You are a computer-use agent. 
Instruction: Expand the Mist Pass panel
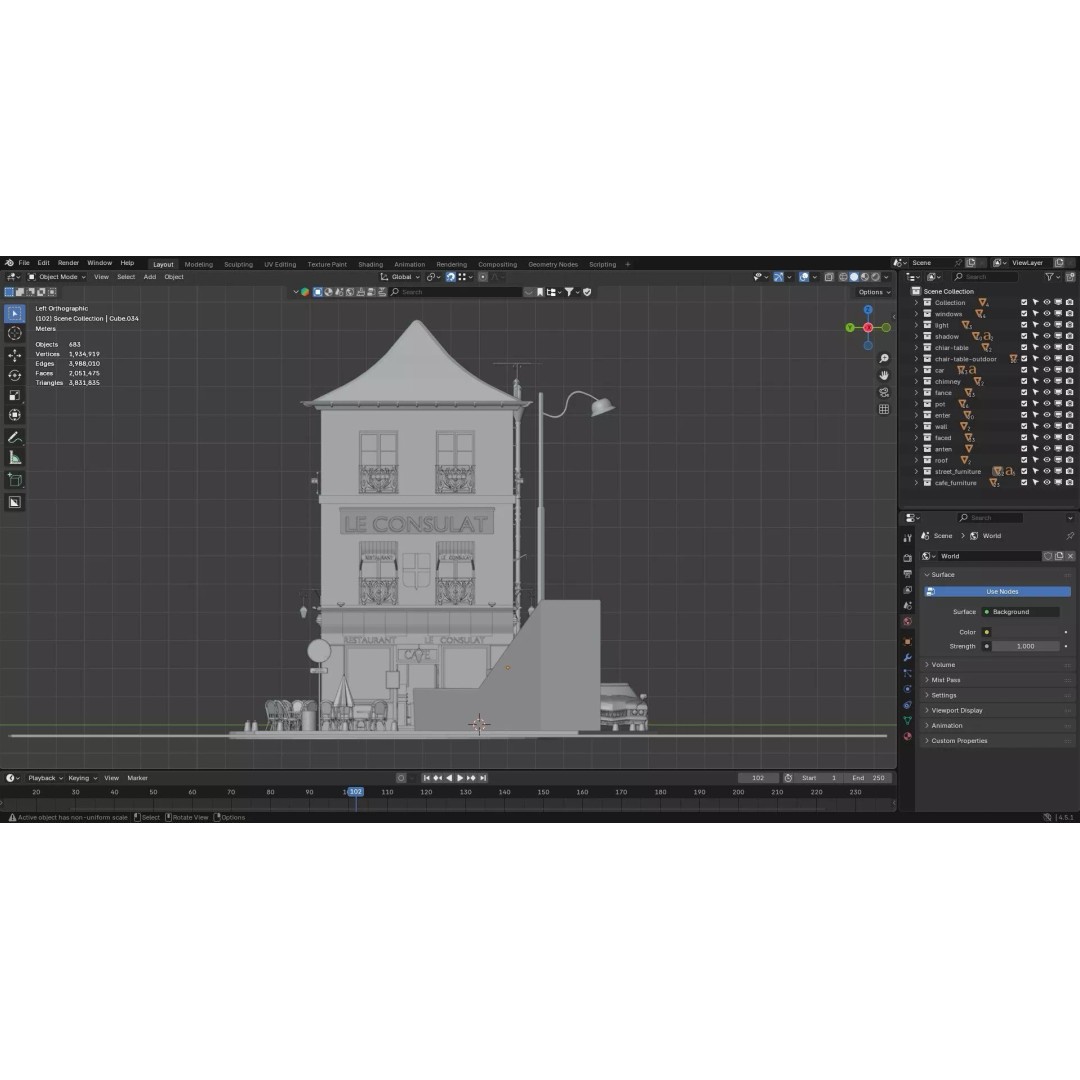(997, 680)
